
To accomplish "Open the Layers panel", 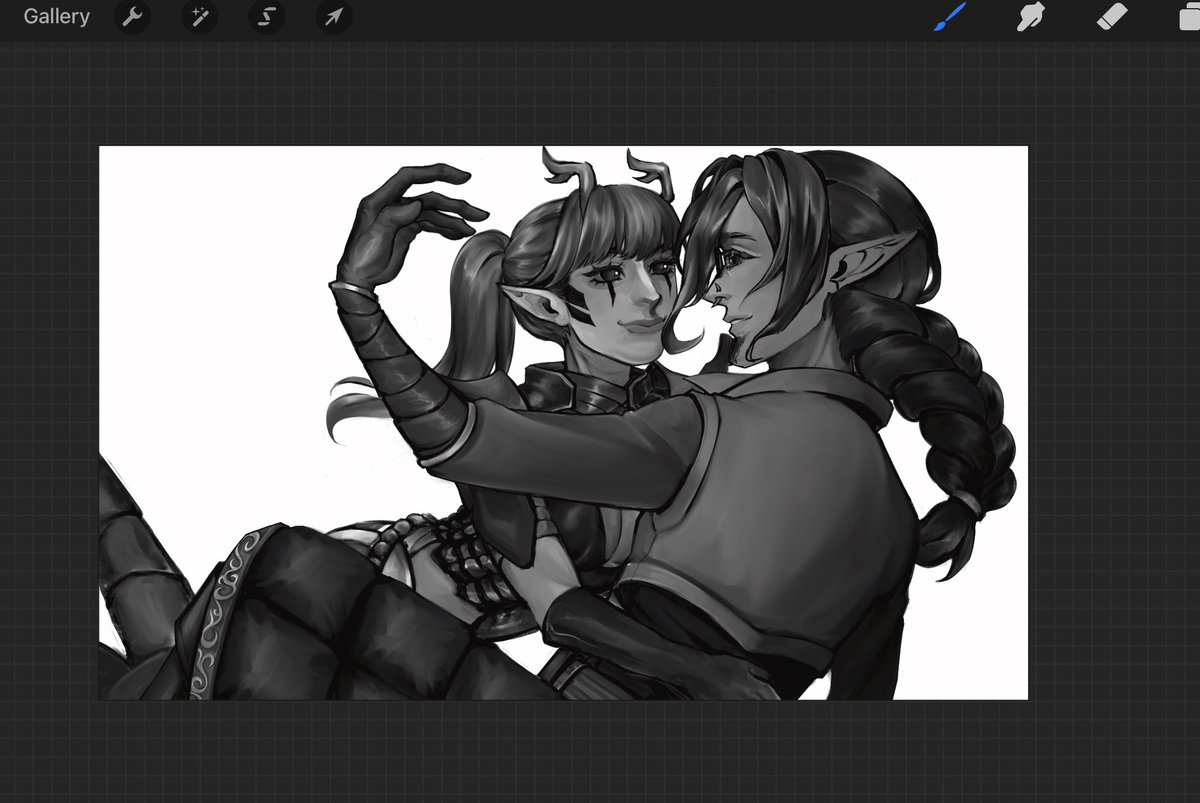I will click(1189, 16).
